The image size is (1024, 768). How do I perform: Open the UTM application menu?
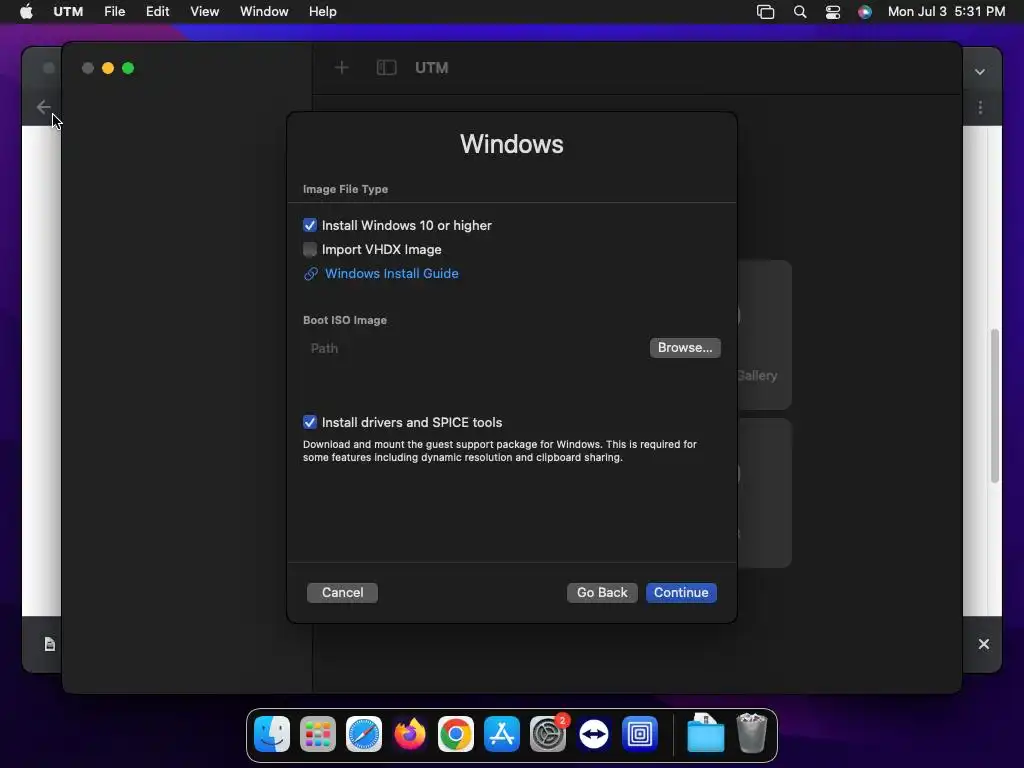(x=68, y=12)
